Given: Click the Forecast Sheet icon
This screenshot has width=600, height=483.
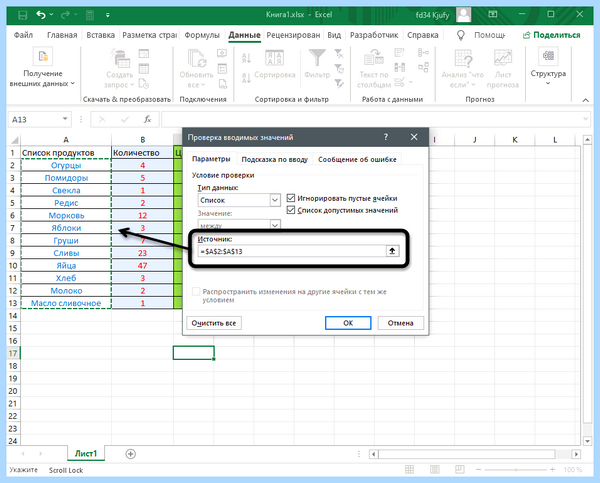Looking at the screenshot, I should click(503, 58).
